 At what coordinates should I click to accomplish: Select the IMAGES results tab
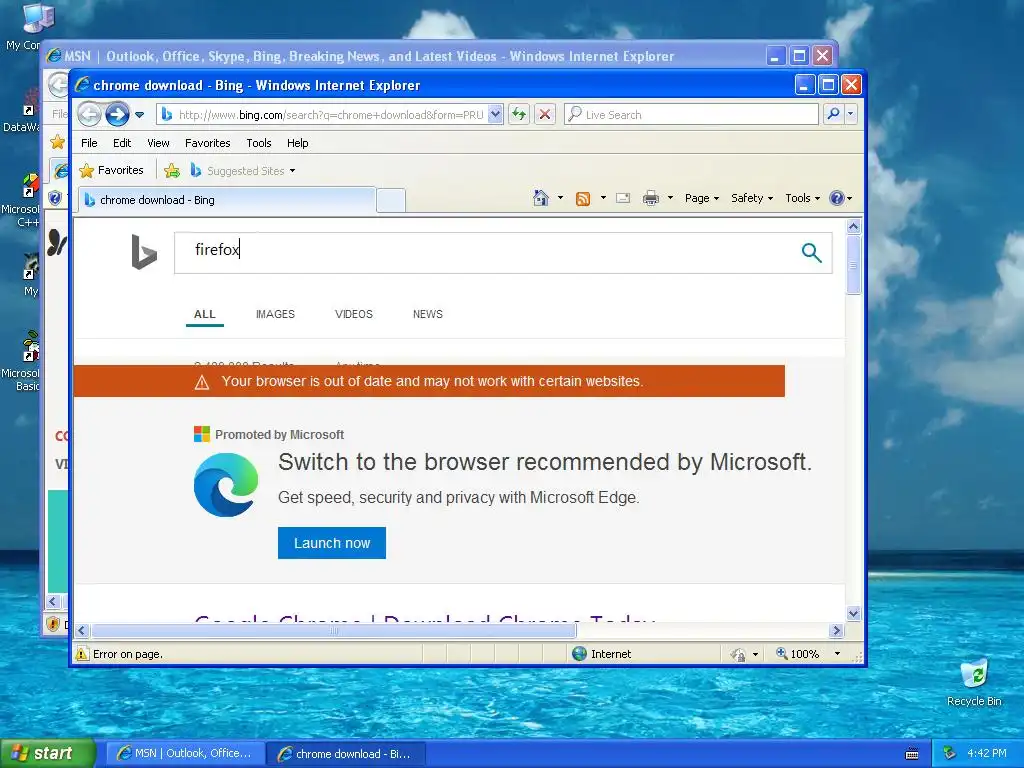coord(275,314)
